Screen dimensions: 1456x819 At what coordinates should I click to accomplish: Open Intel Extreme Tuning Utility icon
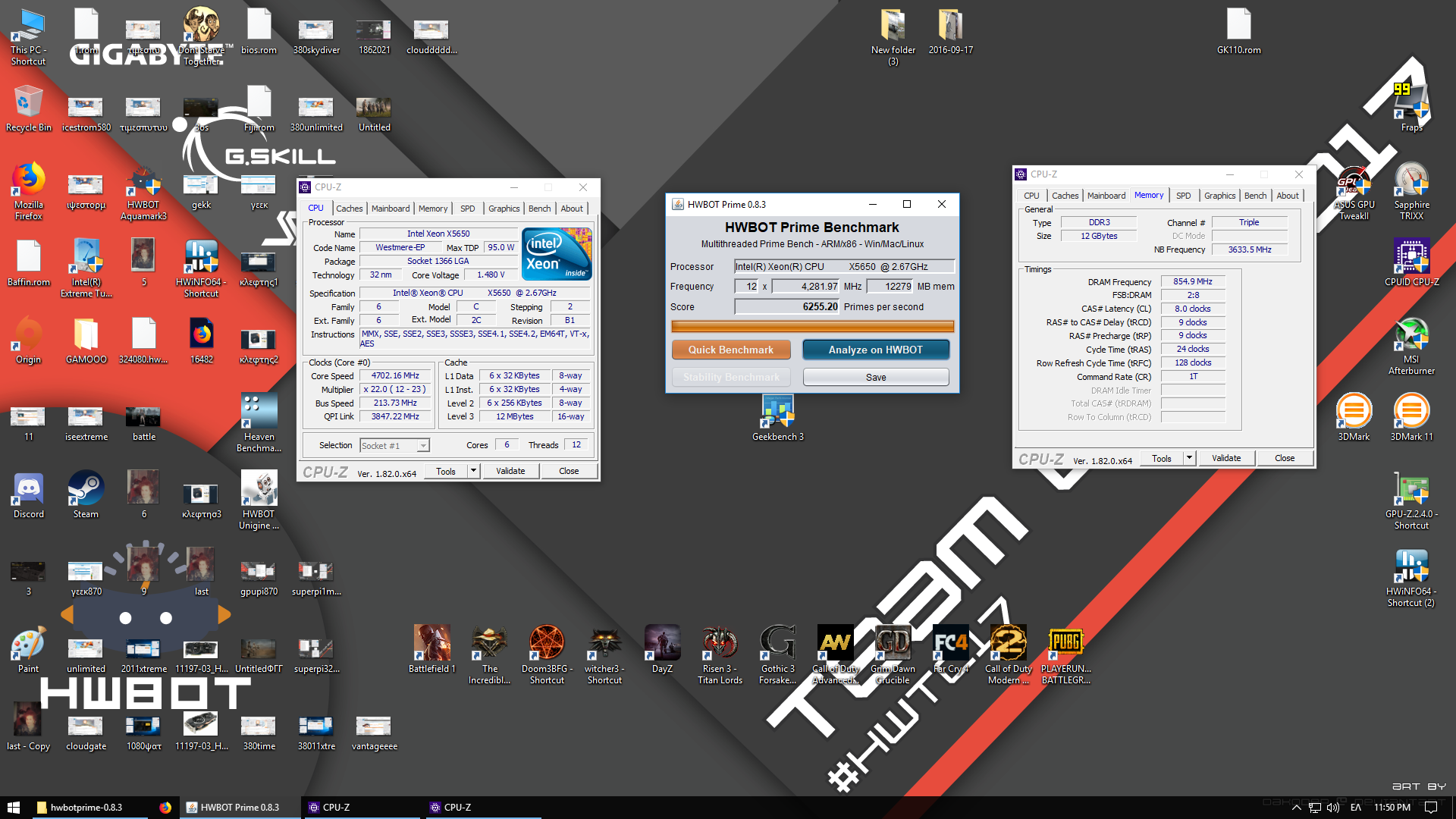pyautogui.click(x=86, y=267)
